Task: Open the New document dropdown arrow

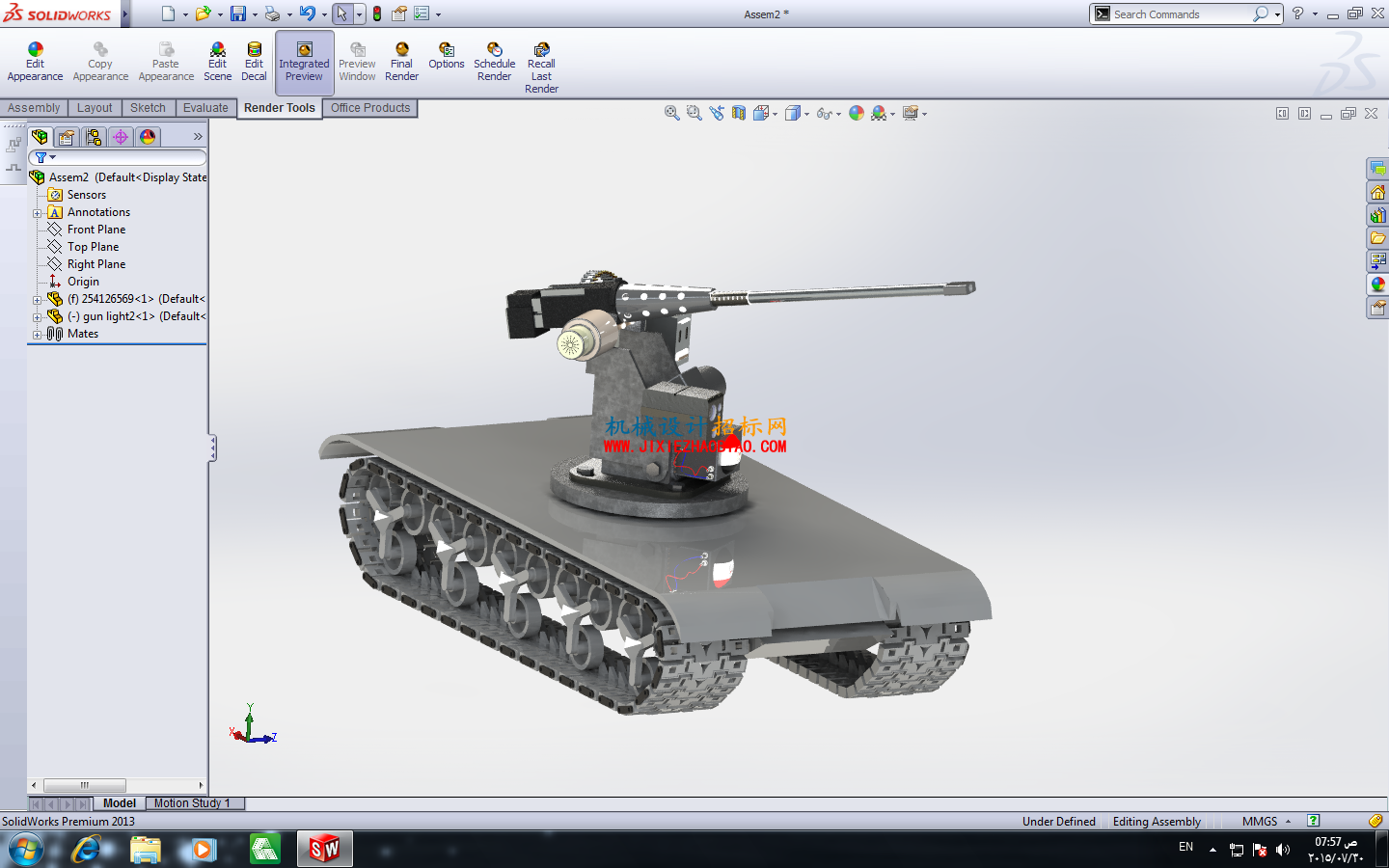Action: (x=185, y=14)
